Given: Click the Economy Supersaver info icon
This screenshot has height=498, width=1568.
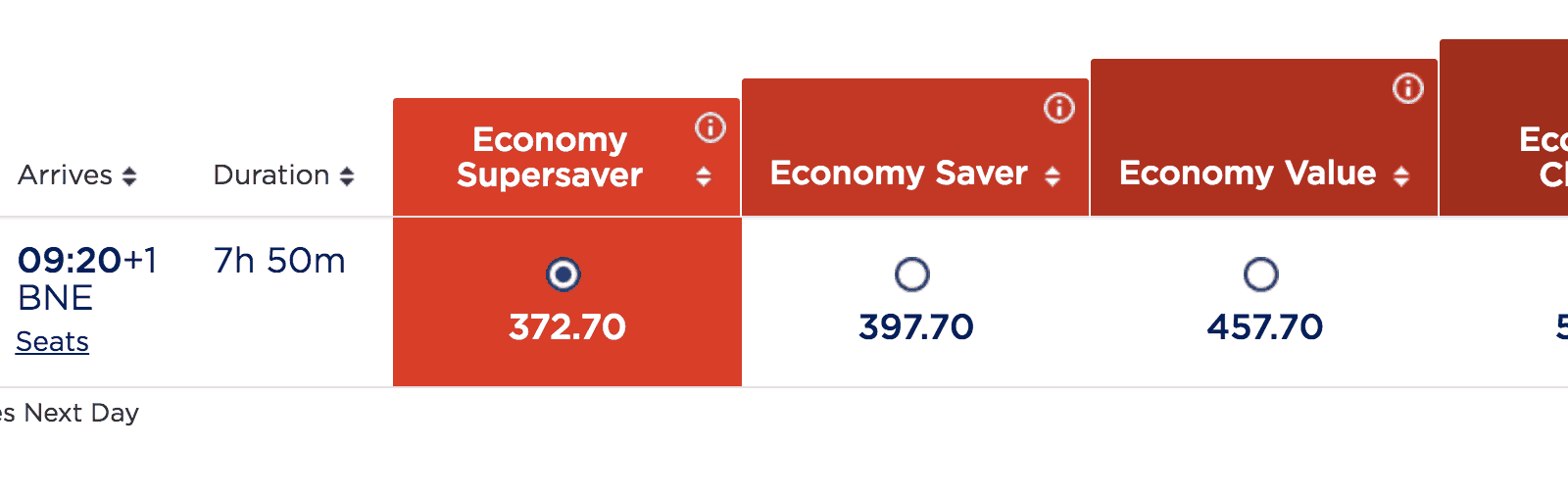Looking at the screenshot, I should 710,127.
